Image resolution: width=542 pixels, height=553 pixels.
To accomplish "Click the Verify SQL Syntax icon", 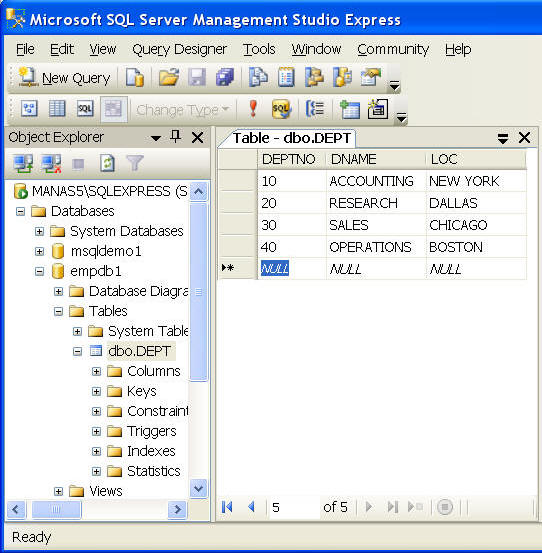I will click(x=281, y=109).
